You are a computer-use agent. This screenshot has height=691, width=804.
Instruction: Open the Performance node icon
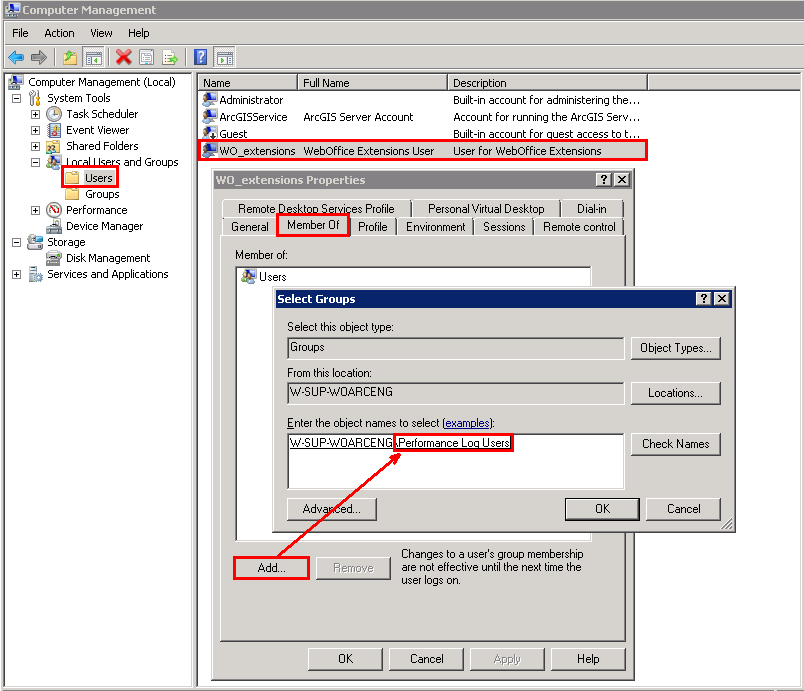tap(54, 209)
